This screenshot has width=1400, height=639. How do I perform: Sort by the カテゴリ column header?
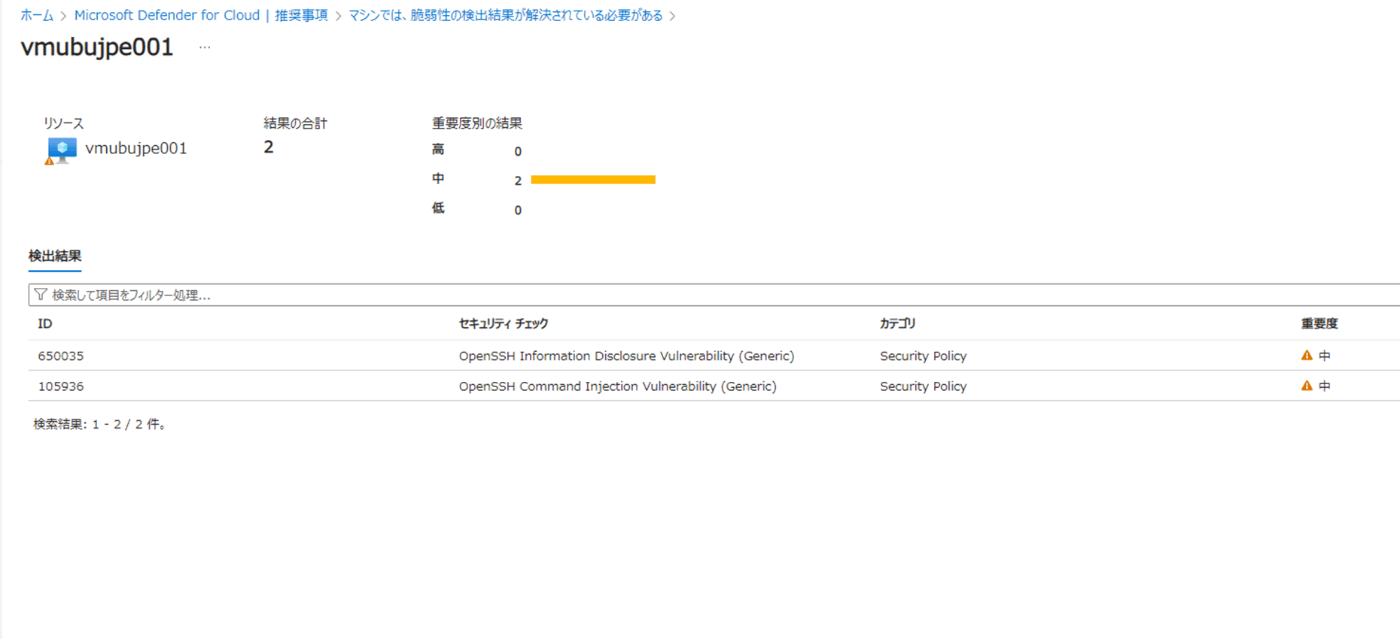tap(898, 324)
